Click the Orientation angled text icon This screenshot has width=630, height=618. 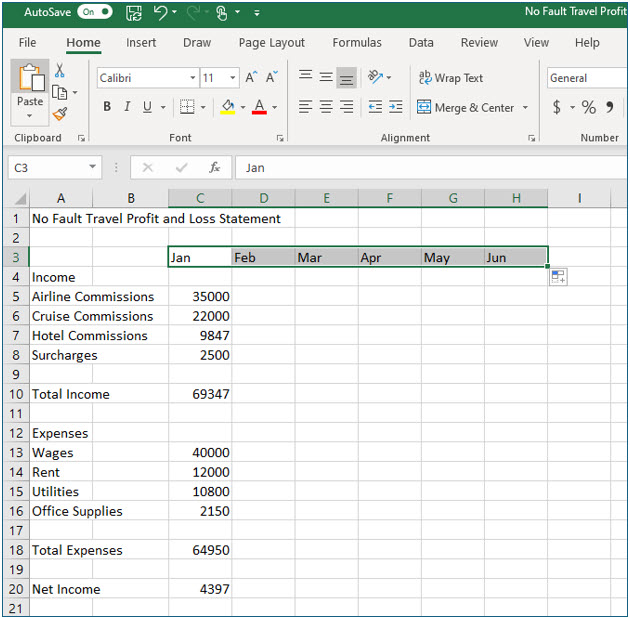375,76
